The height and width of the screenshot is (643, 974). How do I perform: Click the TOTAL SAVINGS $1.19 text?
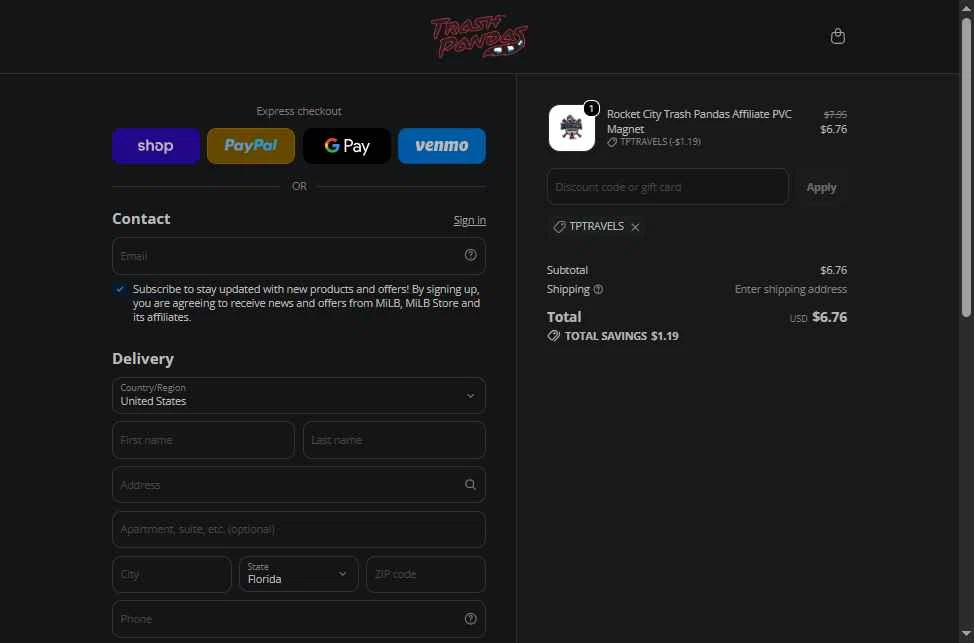621,336
